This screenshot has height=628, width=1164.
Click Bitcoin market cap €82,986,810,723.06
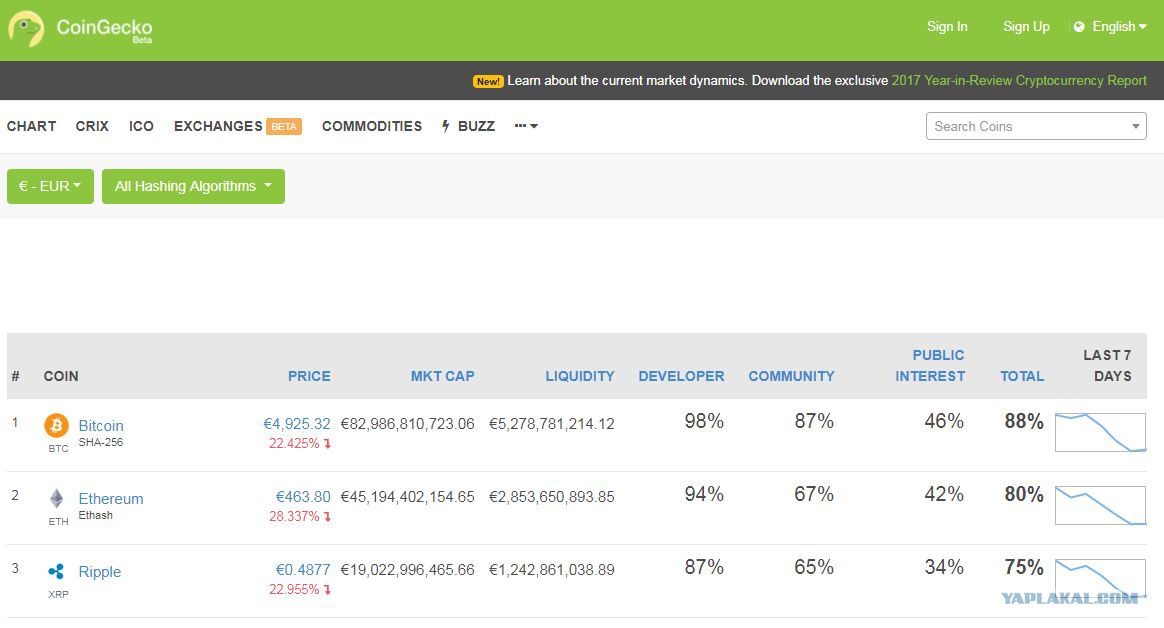[408, 424]
